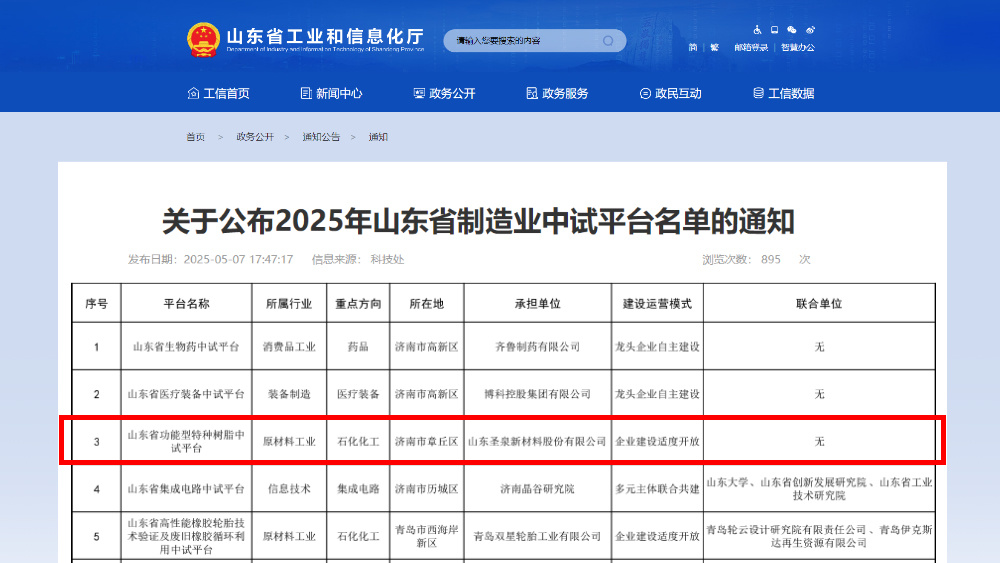
Task: Click the search magnifier icon
Action: point(607,41)
